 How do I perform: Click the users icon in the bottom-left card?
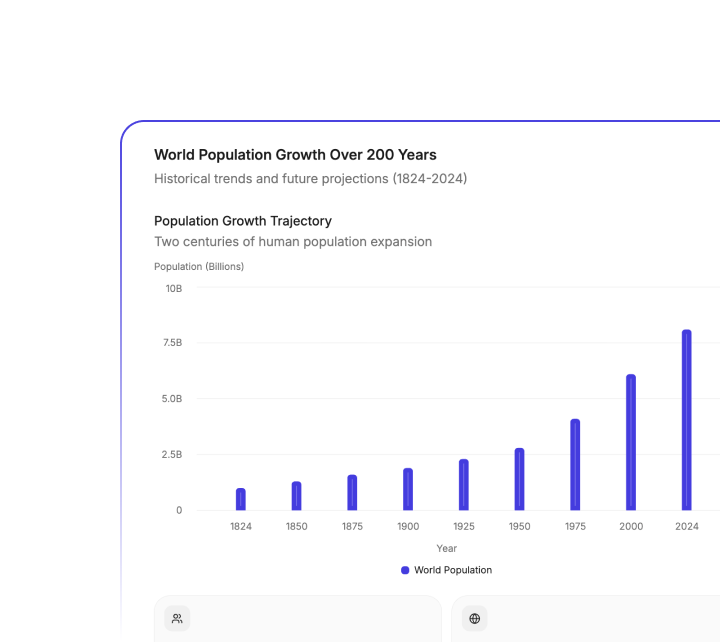[x=177, y=619]
